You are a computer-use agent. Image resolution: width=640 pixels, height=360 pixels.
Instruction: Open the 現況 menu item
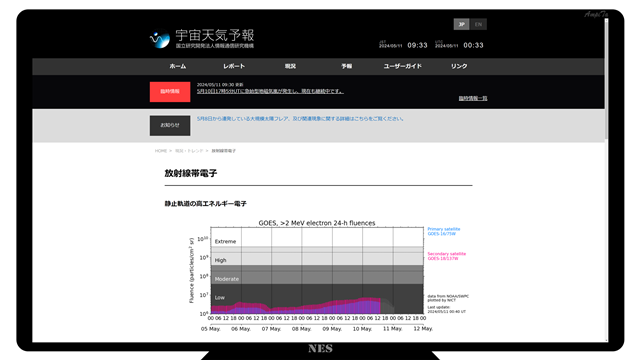click(x=290, y=66)
